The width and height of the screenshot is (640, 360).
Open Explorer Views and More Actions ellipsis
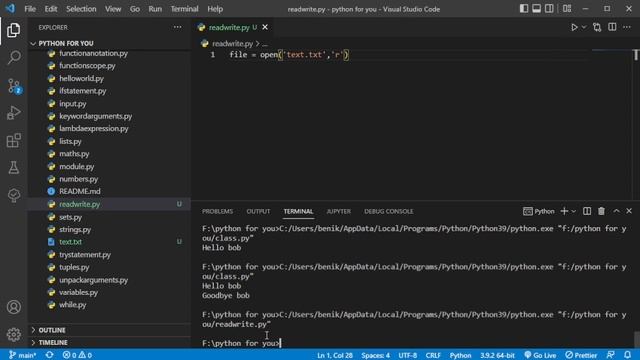tap(177, 27)
